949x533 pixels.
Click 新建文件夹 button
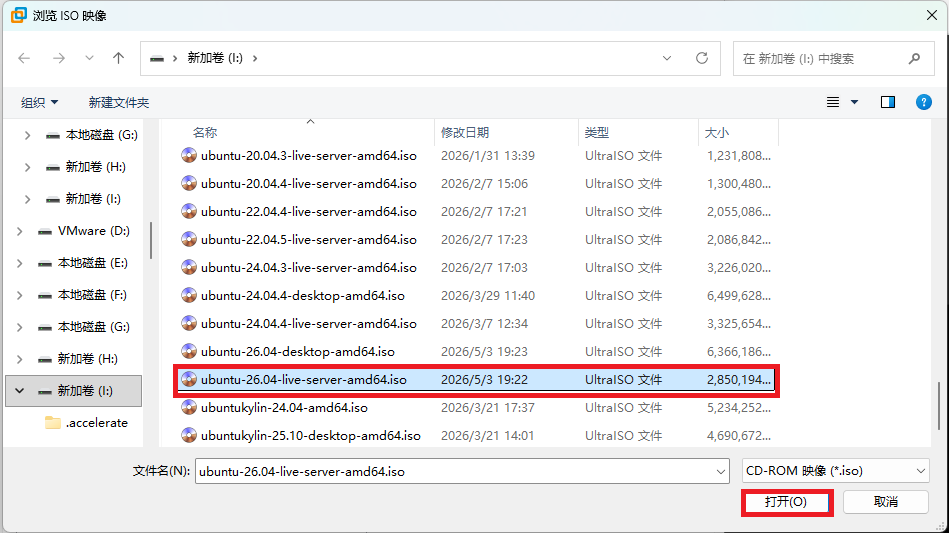pos(119,102)
